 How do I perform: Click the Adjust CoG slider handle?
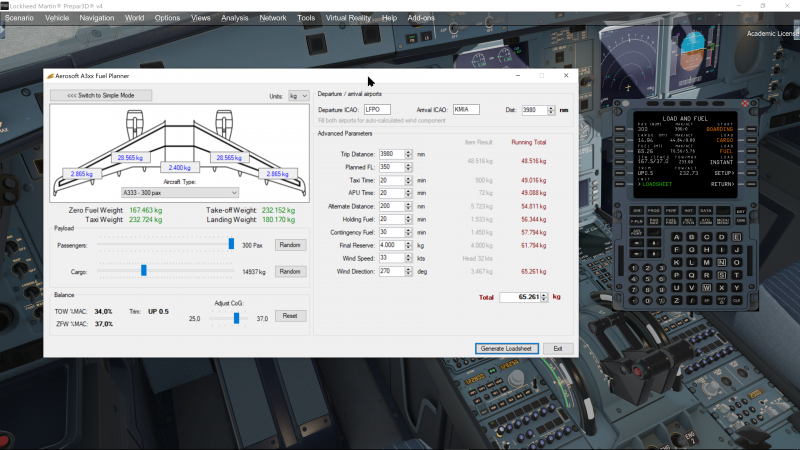236,318
